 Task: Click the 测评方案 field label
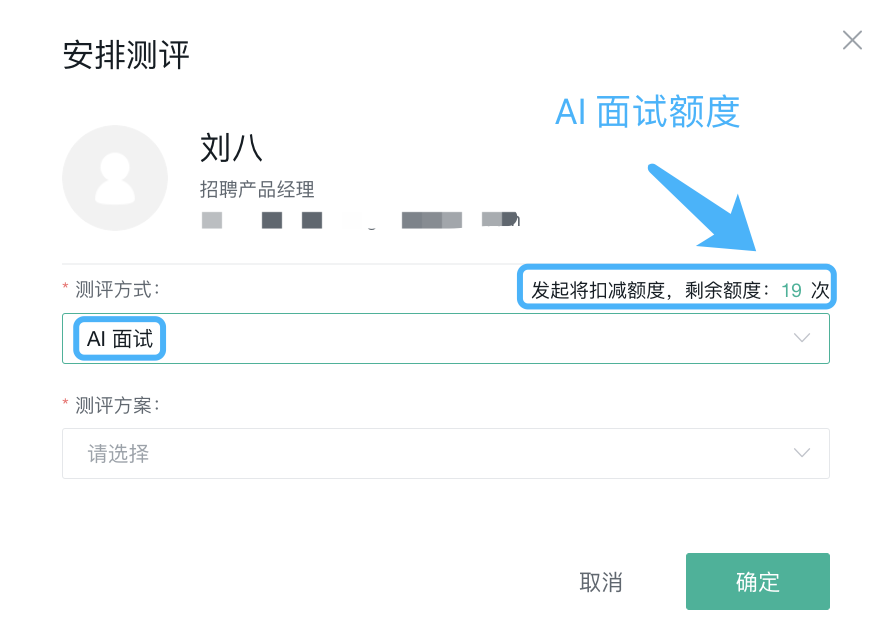[x=117, y=405]
